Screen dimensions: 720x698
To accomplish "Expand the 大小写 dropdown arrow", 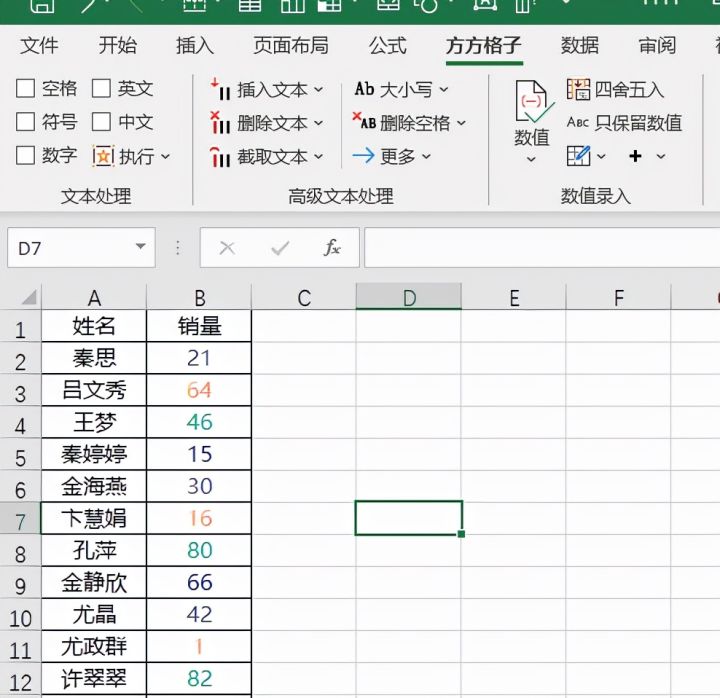I will [x=444, y=89].
